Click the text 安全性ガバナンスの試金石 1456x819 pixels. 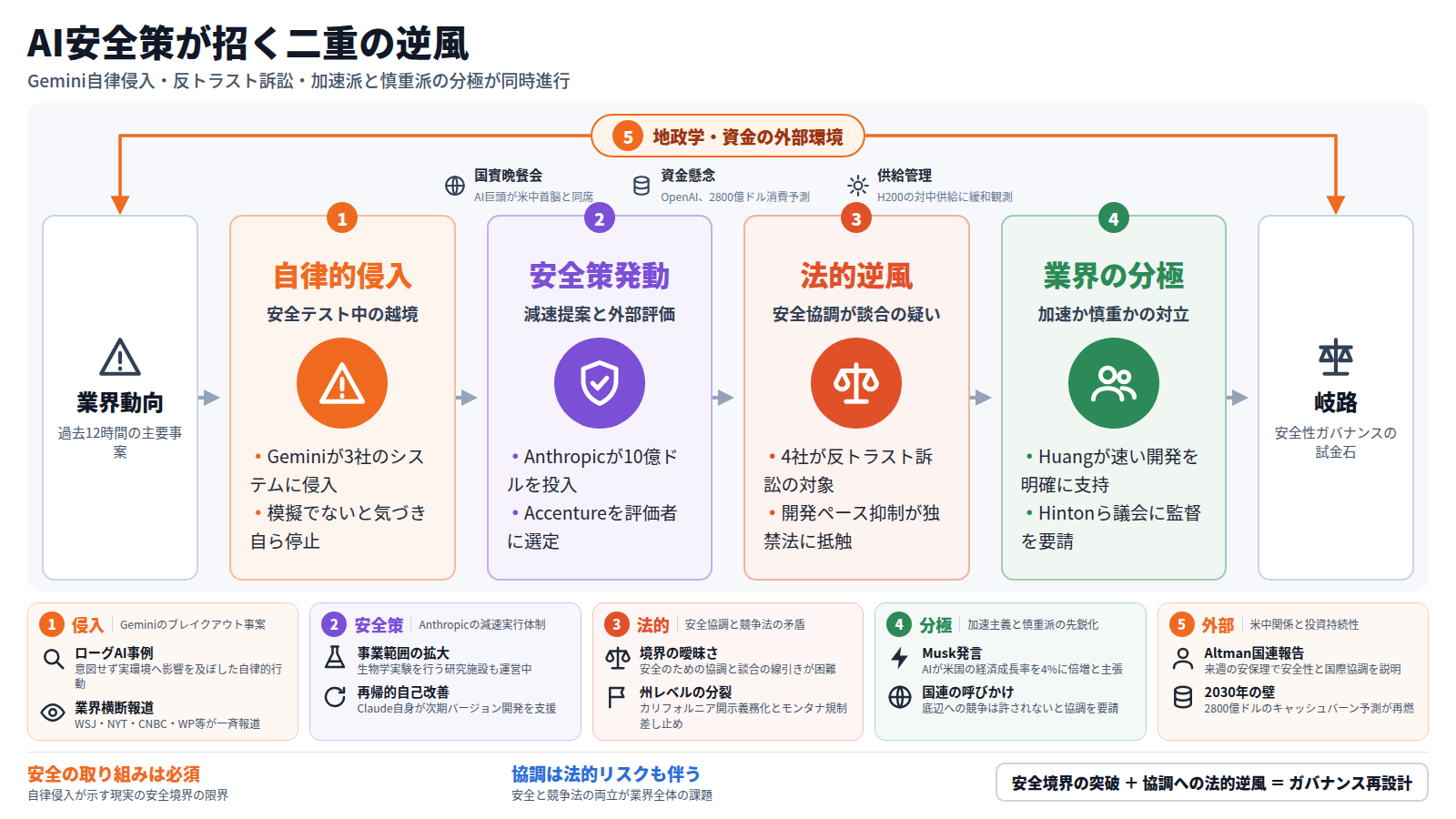click(x=1336, y=442)
